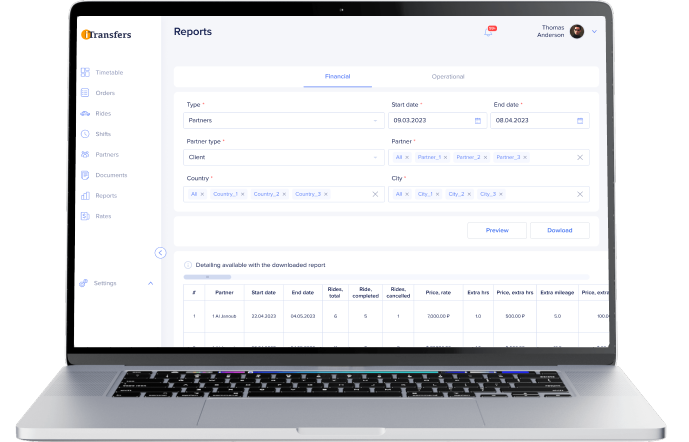Image resolution: width=689 pixels, height=442 pixels.
Task: Open Timetable from the sidebar
Action: tap(108, 72)
